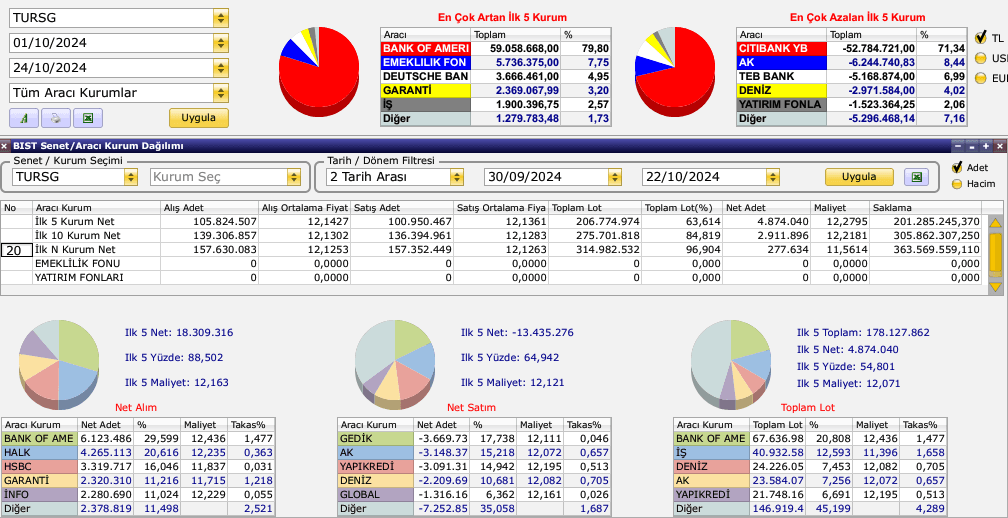Viewport: 1008px width, 518px height.
Task: Open the TURSG dropdown in Senet / Kurum Seçimi
Action: (x=130, y=177)
